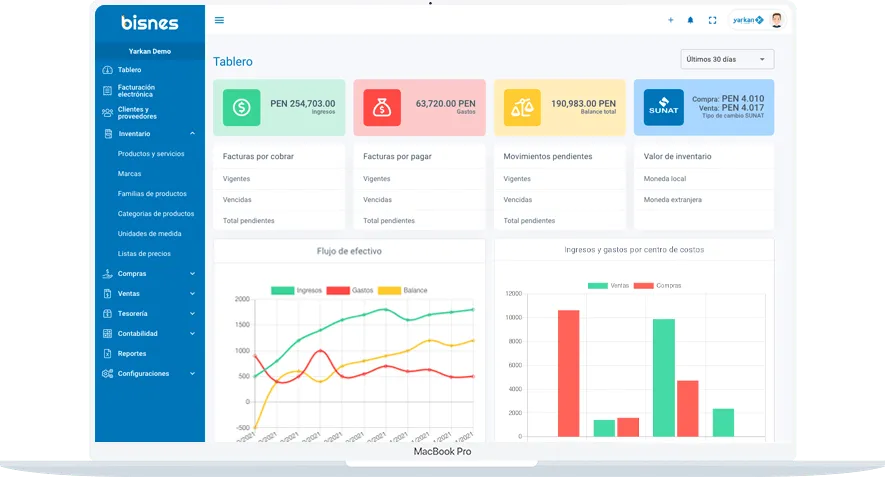
Task: Click Total pendientes under Facturas por cobrar
Action: click(x=248, y=221)
